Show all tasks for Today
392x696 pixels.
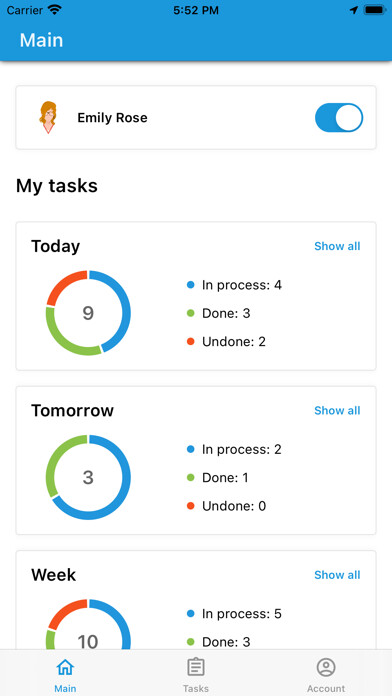coord(337,246)
